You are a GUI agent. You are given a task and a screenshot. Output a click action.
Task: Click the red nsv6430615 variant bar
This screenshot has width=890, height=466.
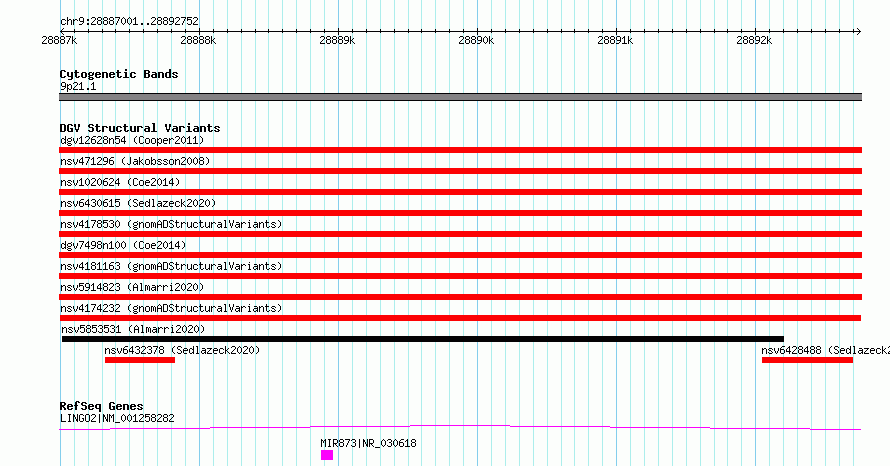[460, 213]
